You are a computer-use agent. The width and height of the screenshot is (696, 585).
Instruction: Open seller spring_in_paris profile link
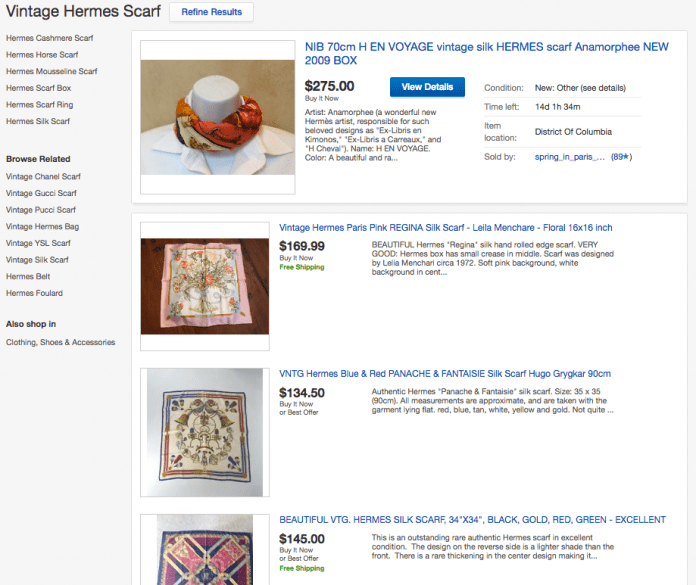point(570,157)
